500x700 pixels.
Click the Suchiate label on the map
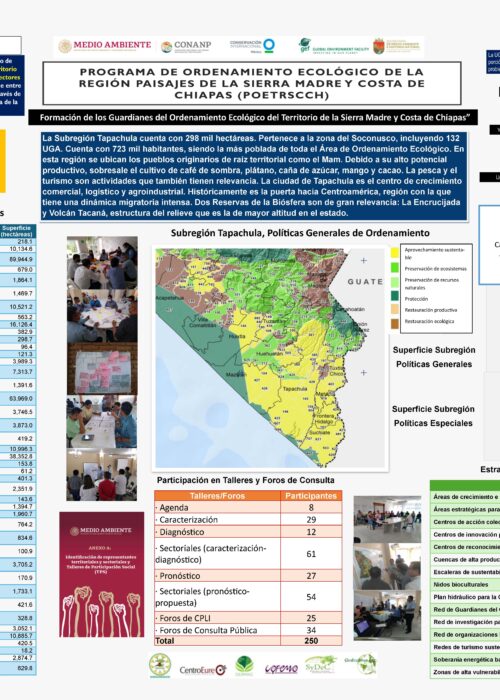click(x=319, y=433)
